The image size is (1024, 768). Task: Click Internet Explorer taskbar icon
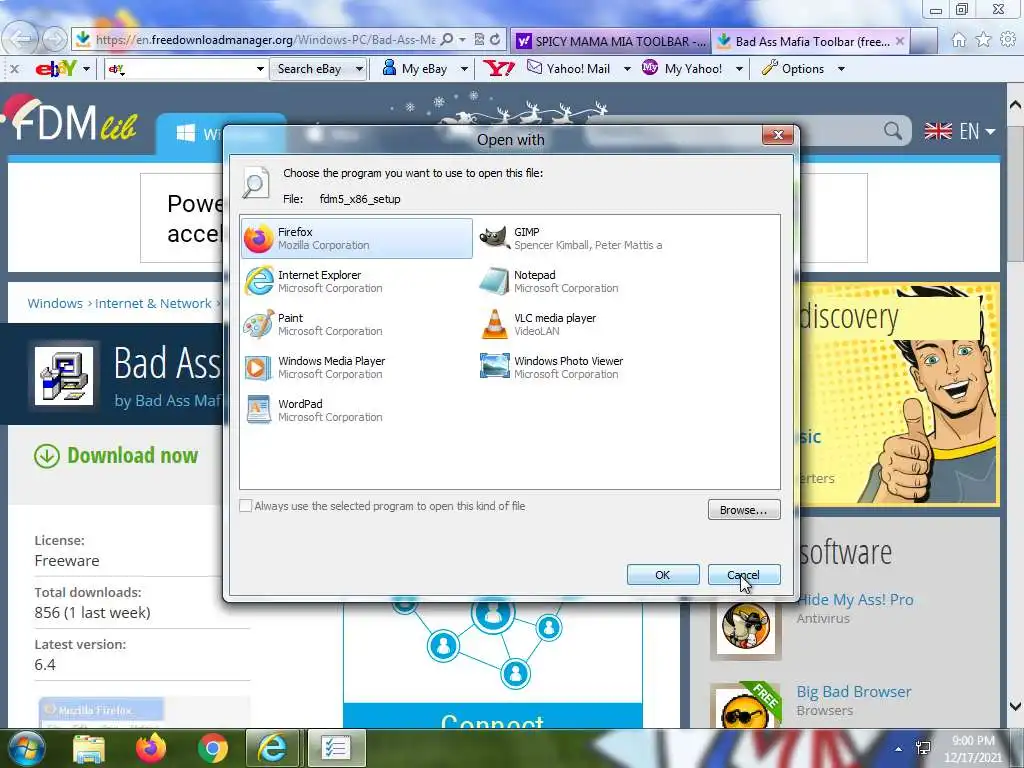273,748
